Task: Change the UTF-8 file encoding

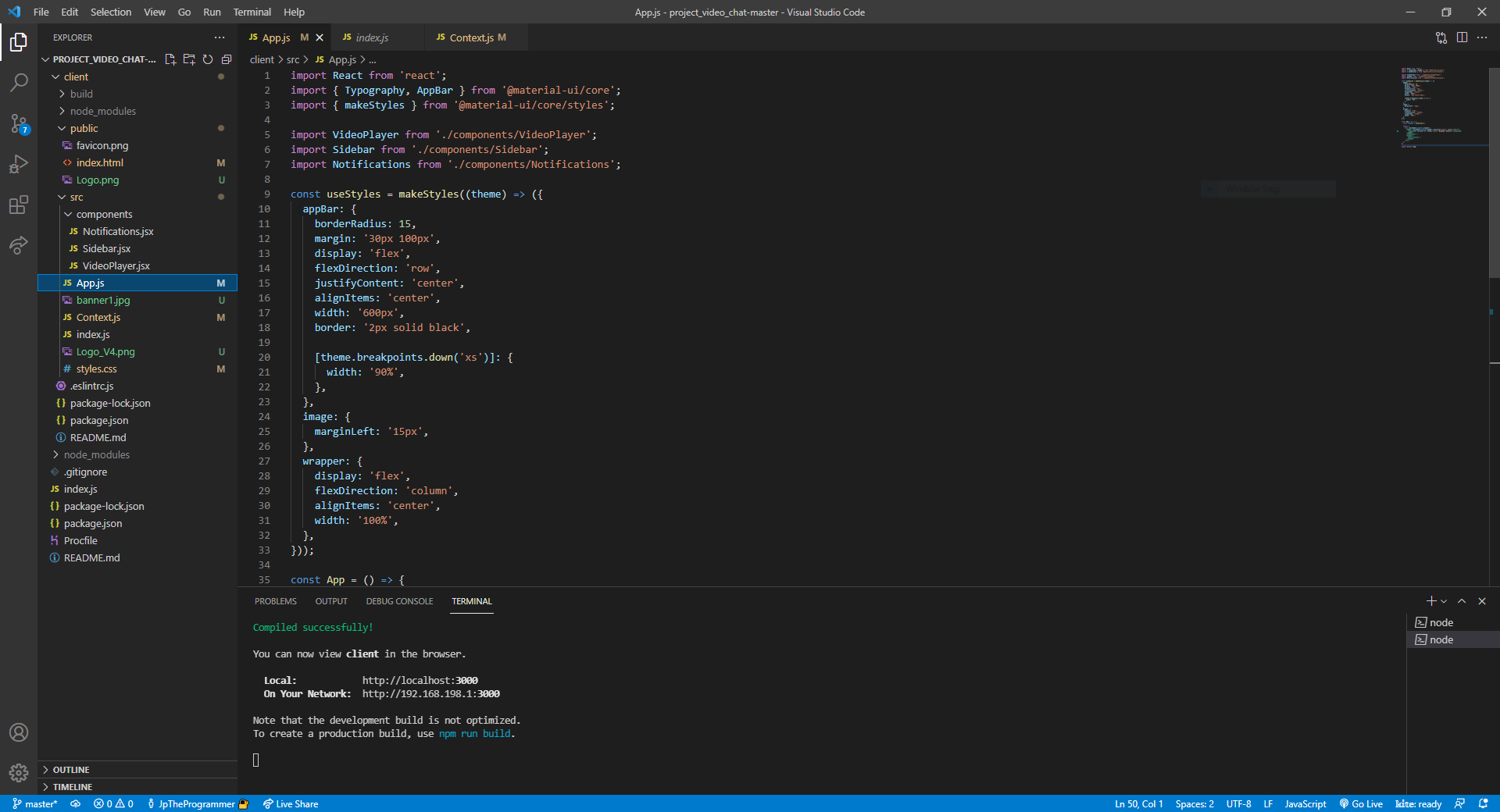Action: click(1238, 804)
